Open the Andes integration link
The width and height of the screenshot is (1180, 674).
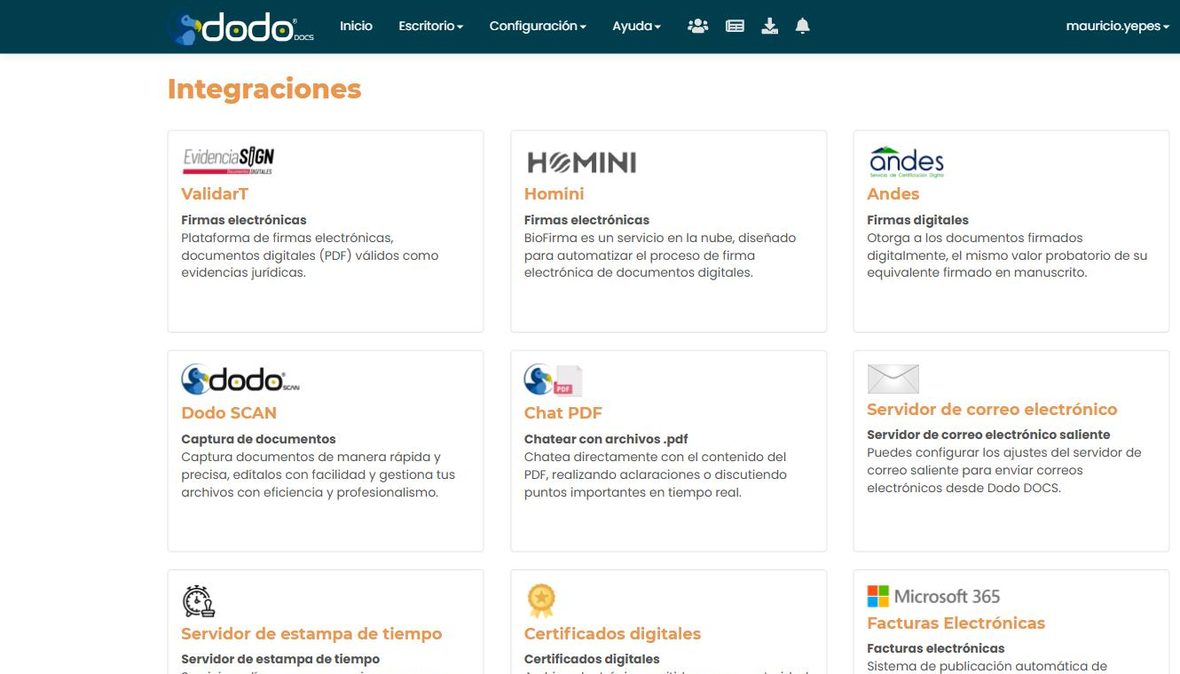tap(893, 194)
